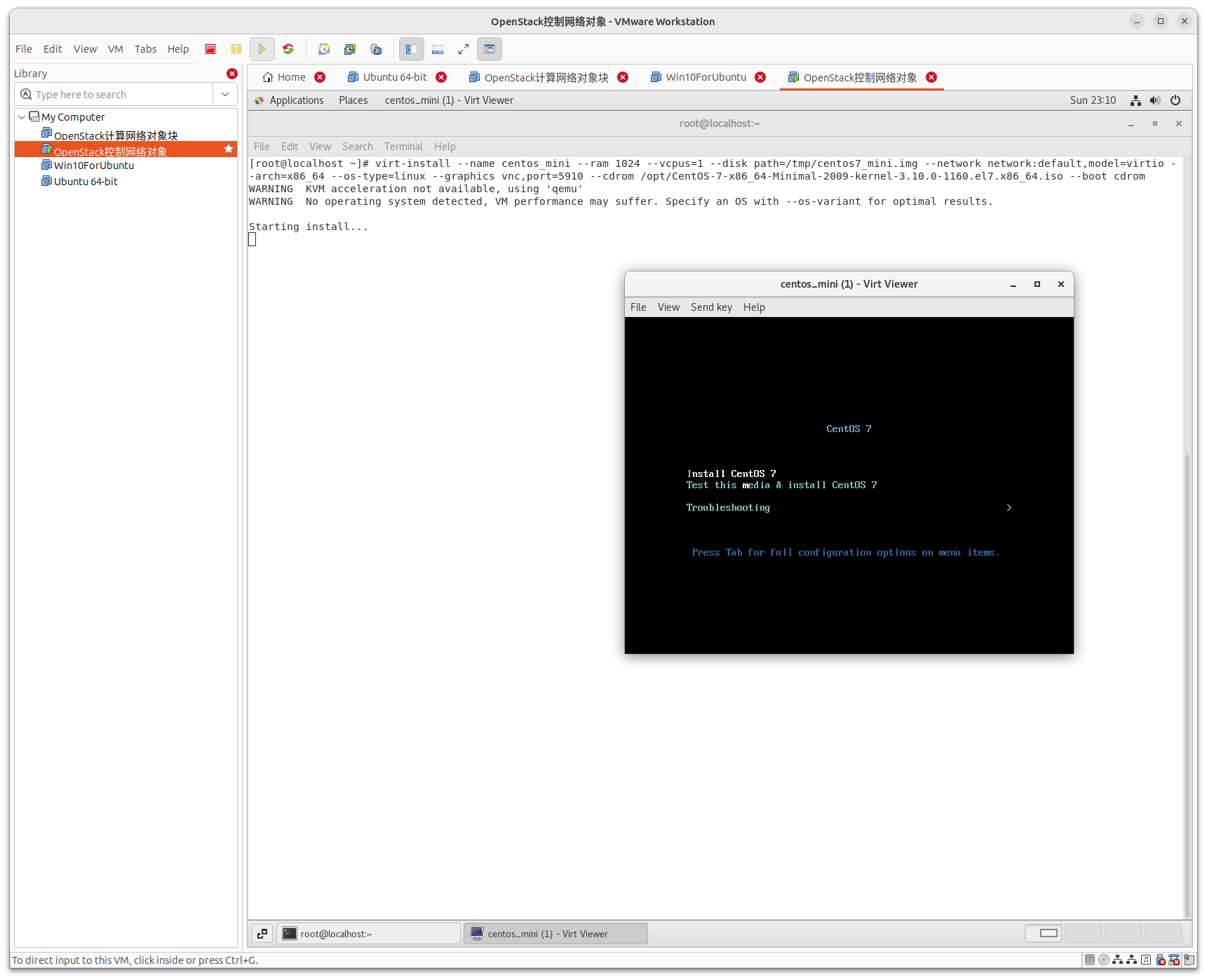
Task: Open the Library search filter dropdown arrow
Action: 225,94
